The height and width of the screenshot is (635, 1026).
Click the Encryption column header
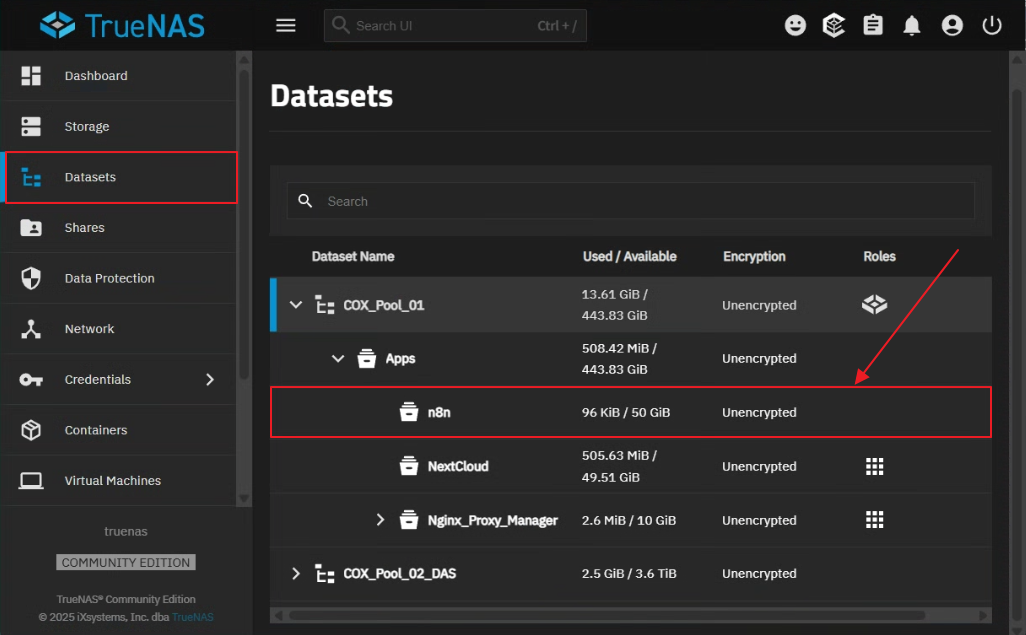pyautogui.click(x=754, y=256)
